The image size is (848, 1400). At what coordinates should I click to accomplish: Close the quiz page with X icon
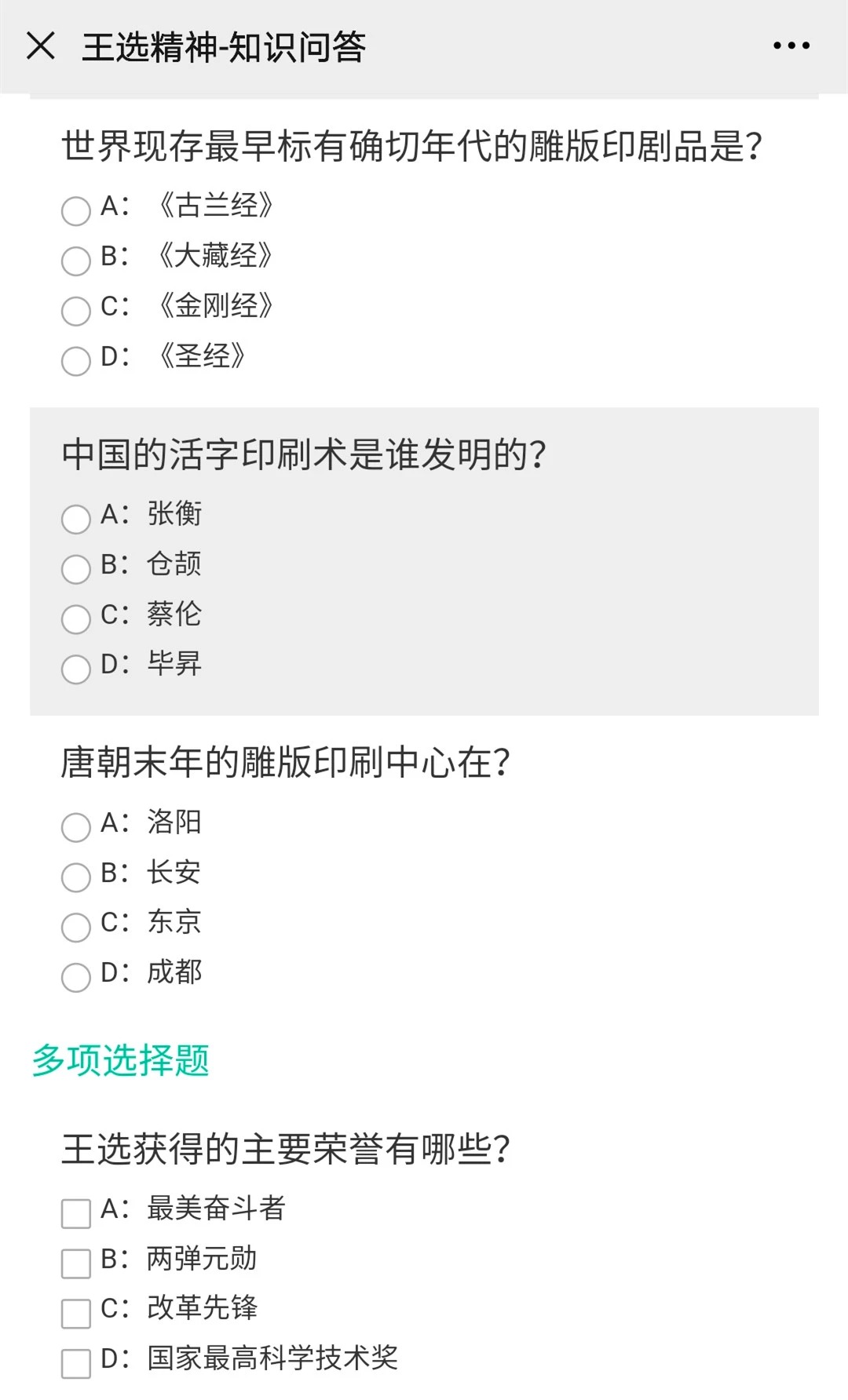point(41,46)
